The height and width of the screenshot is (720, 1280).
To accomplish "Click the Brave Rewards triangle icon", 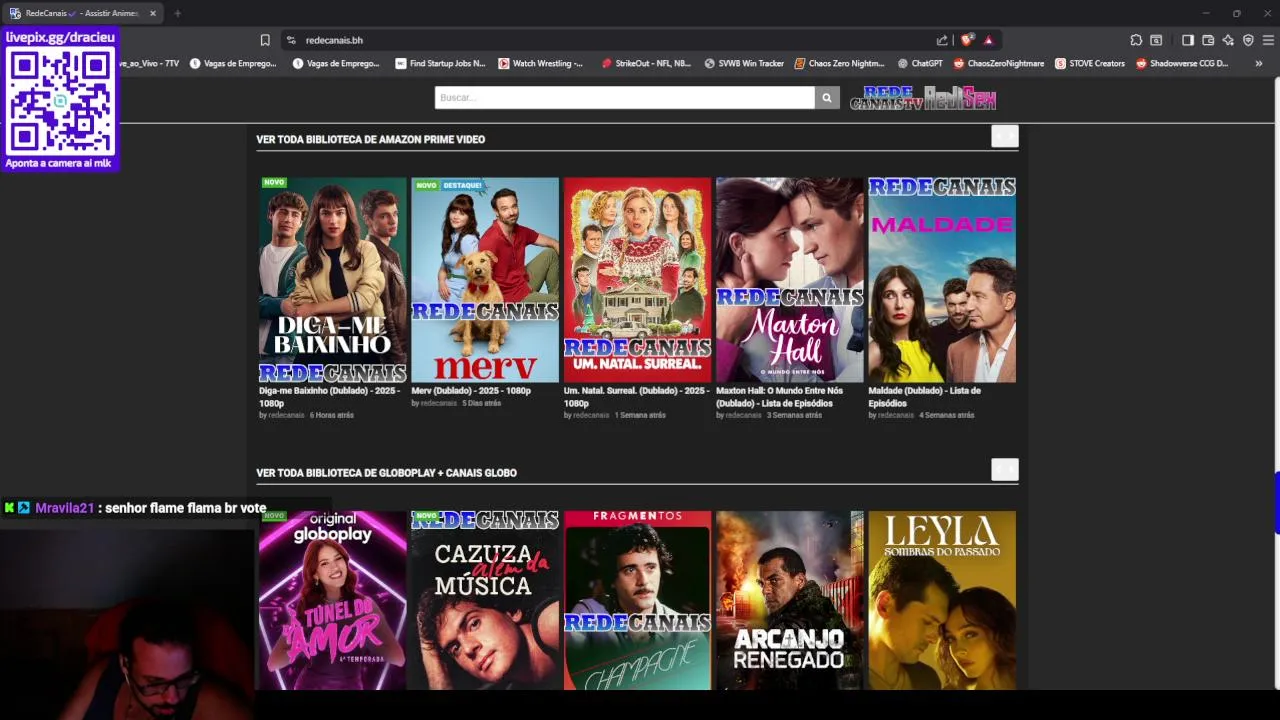I will (988, 40).
